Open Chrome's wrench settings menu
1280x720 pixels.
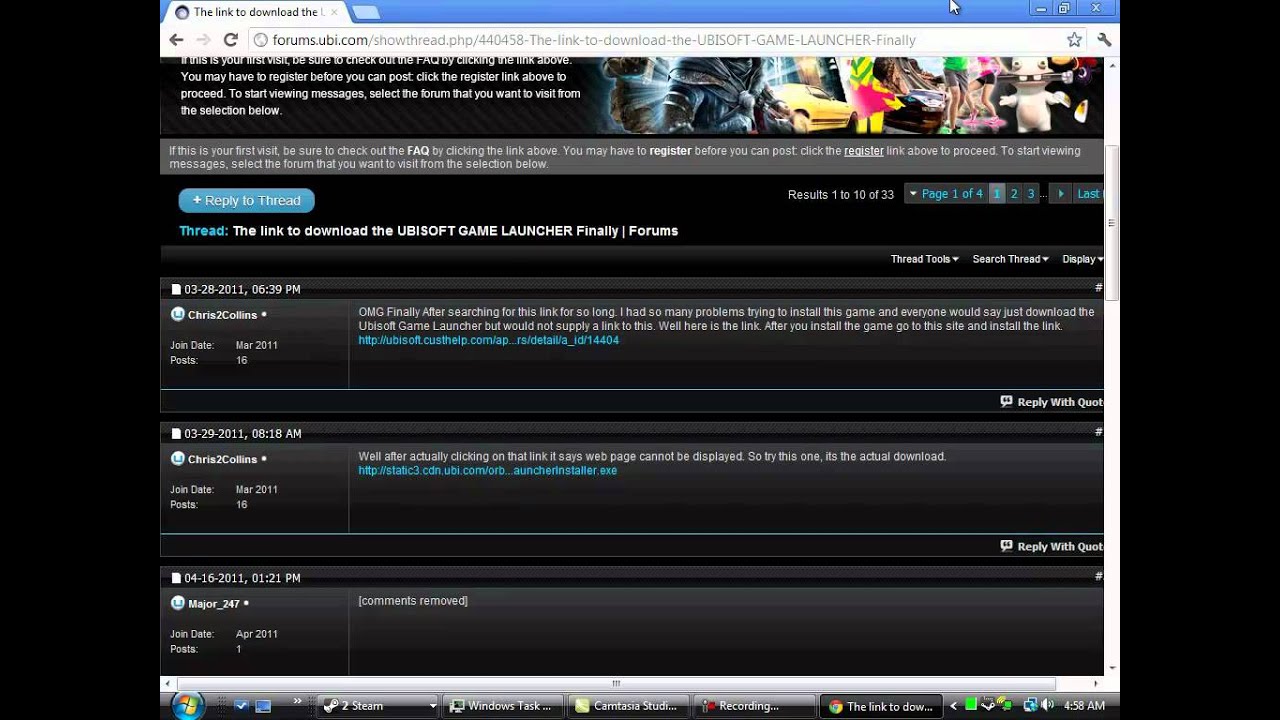tap(1104, 40)
